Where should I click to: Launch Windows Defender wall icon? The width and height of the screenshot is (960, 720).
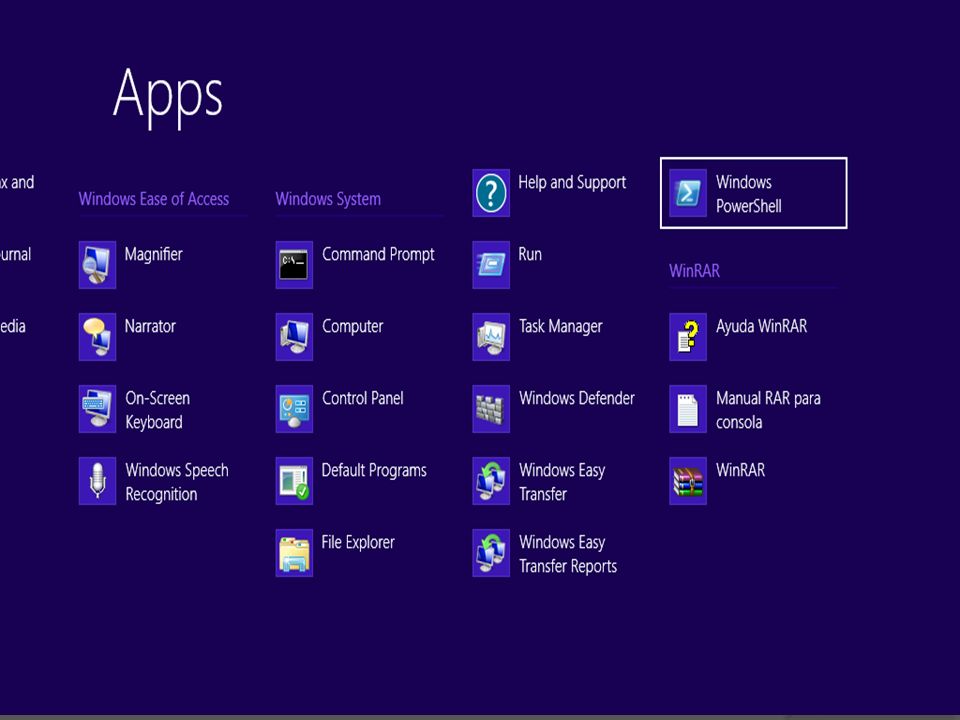[x=491, y=408]
